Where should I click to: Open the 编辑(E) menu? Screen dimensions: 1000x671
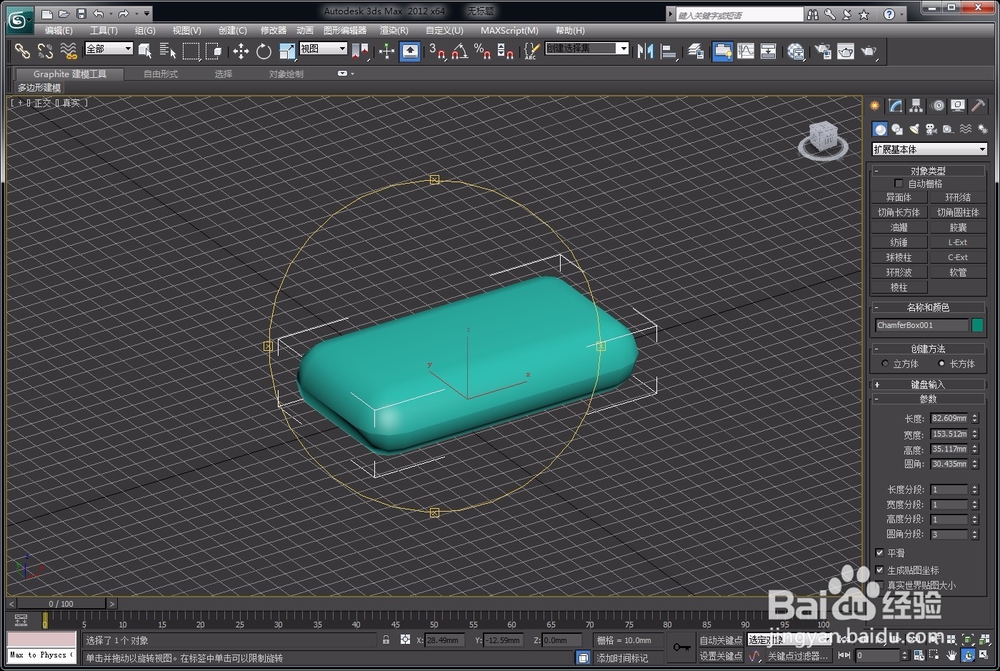[x=58, y=30]
